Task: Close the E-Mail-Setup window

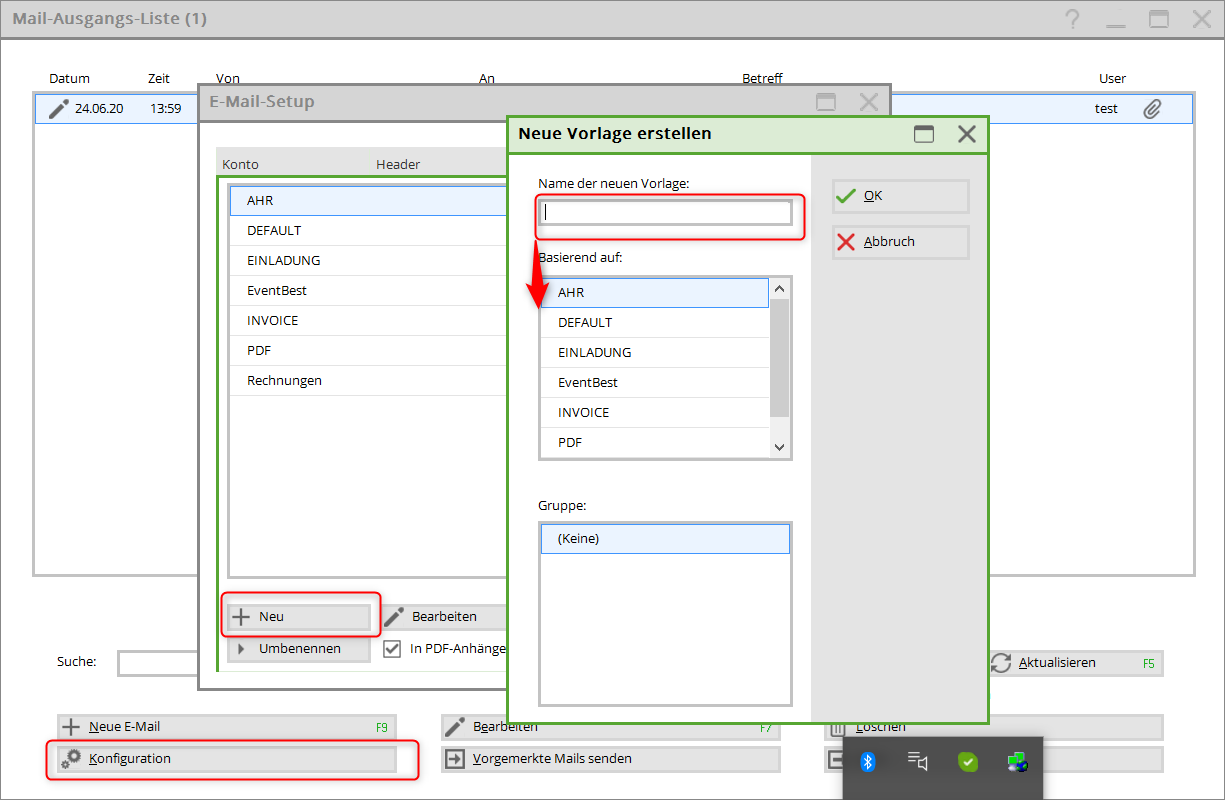Action: pos(868,102)
